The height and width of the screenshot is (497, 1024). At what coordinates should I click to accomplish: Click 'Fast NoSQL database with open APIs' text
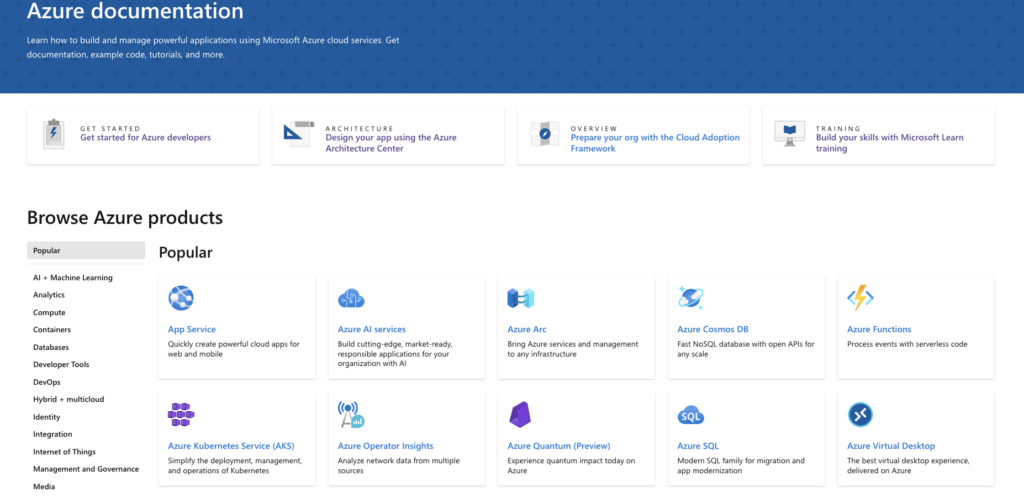746,349
